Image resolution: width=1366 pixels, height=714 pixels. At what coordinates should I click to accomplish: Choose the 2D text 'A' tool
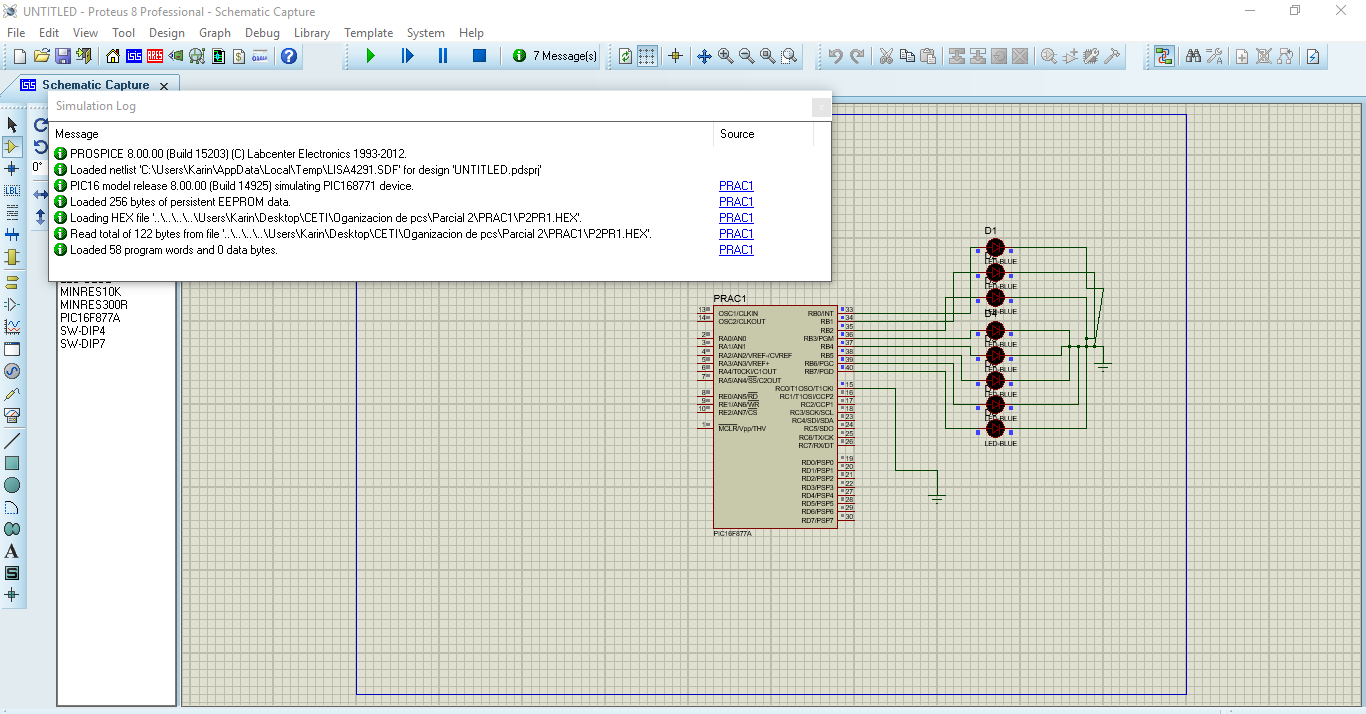pos(12,551)
